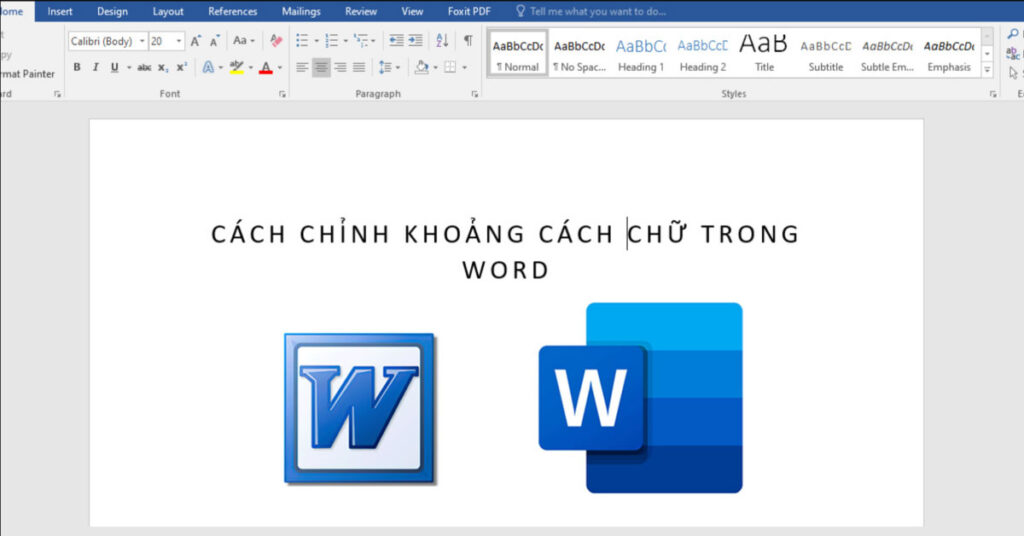Apply the No Spacing style
Image resolution: width=1024 pixels, height=536 pixels.
coord(579,54)
